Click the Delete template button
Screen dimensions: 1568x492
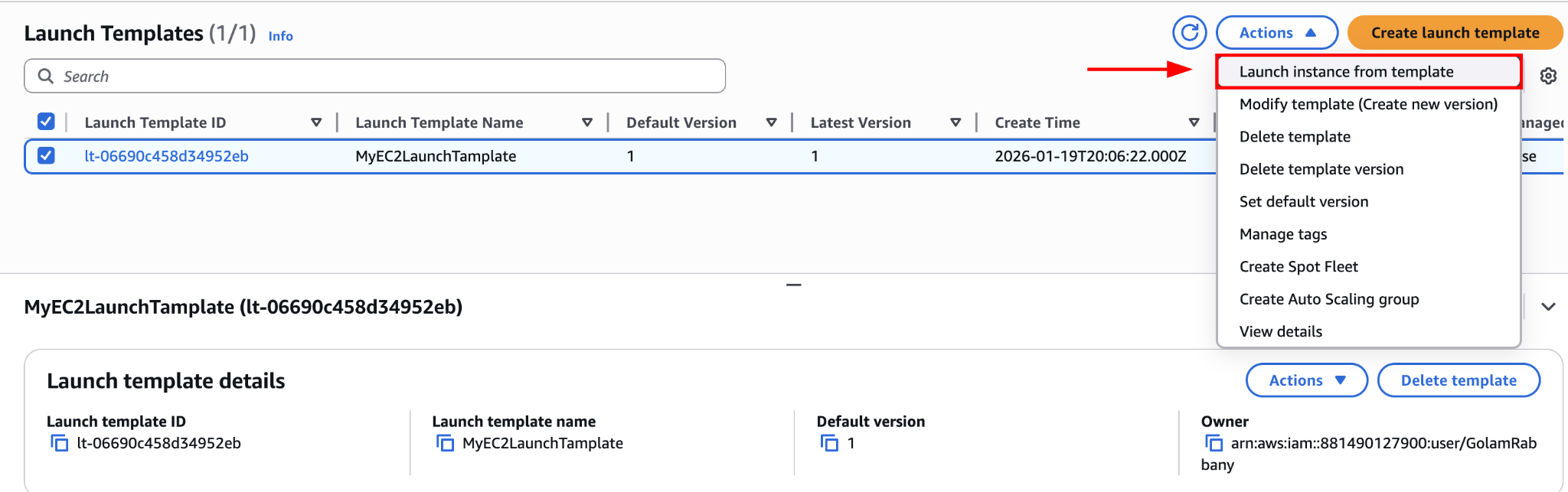point(1459,380)
